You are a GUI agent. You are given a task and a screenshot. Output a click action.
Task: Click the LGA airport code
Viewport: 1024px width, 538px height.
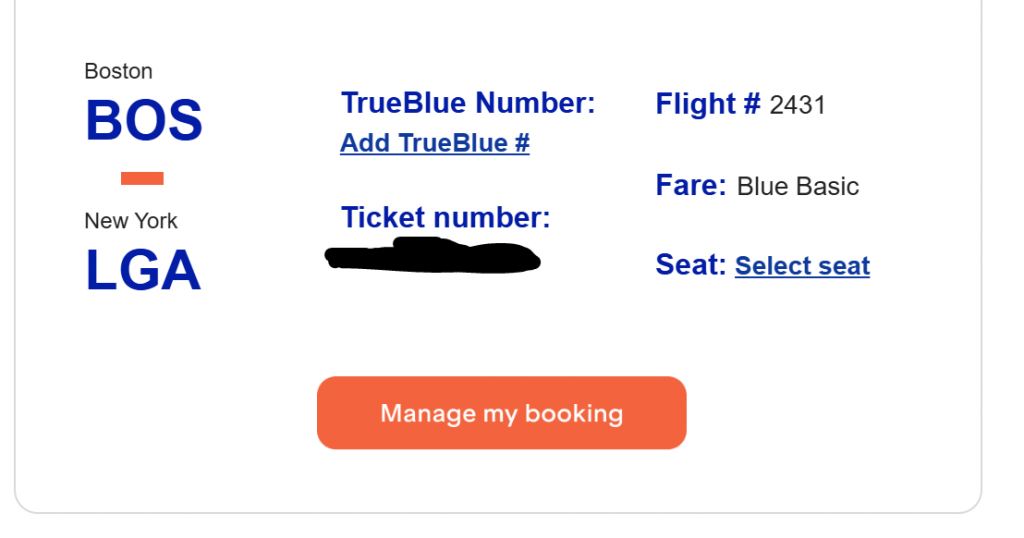pos(143,271)
